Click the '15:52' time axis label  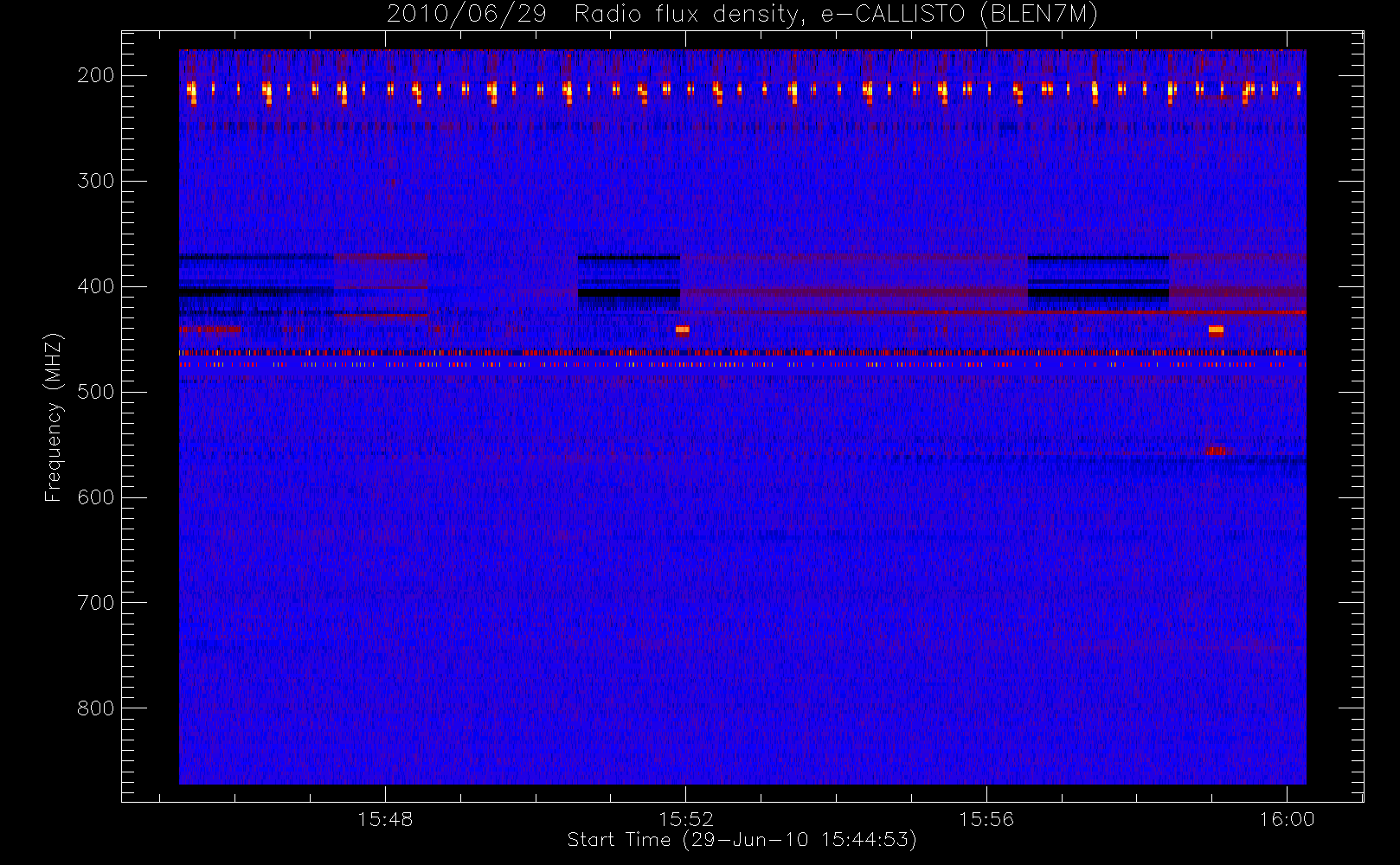click(x=686, y=819)
